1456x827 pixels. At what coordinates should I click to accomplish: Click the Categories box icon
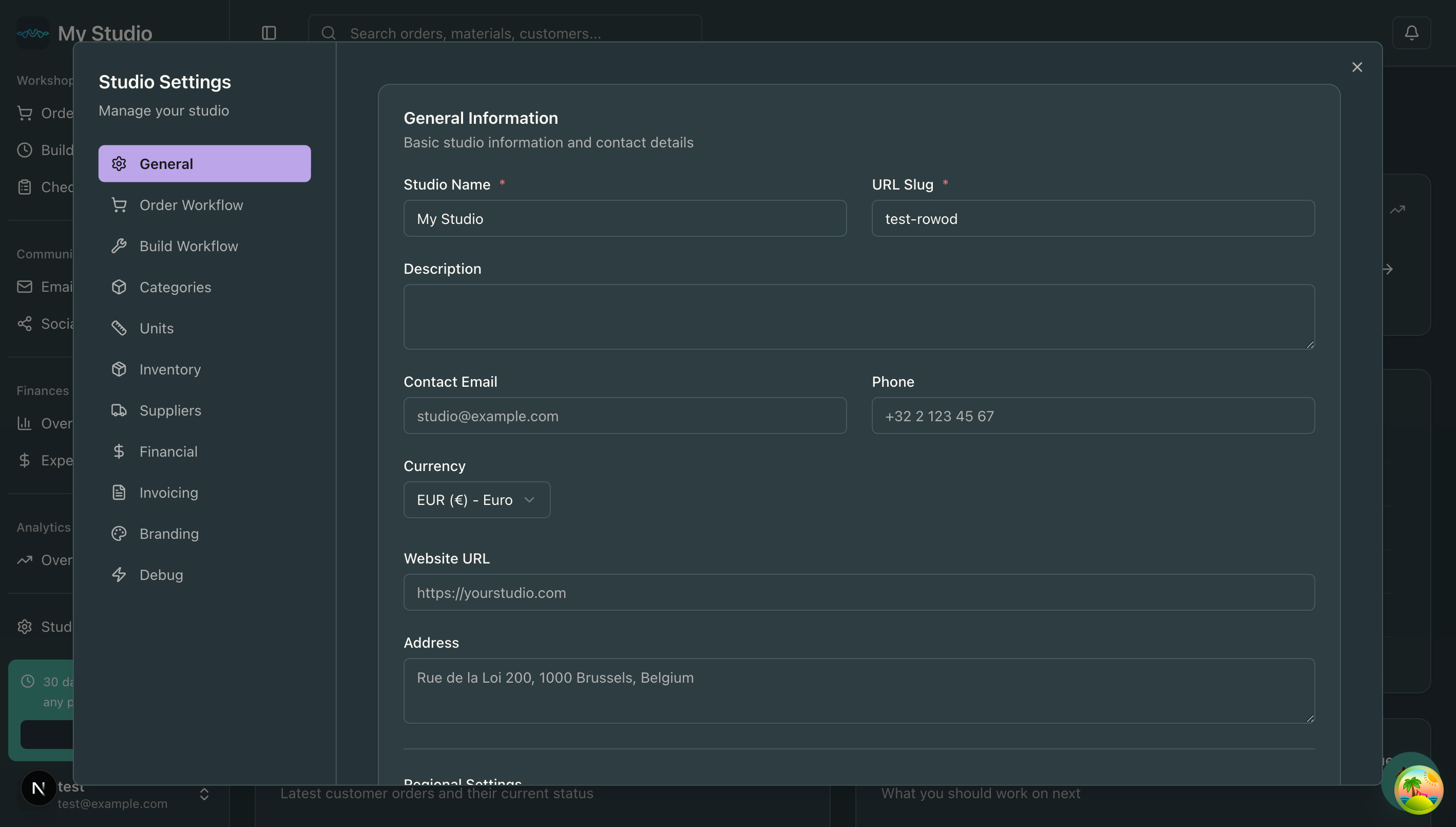119,287
